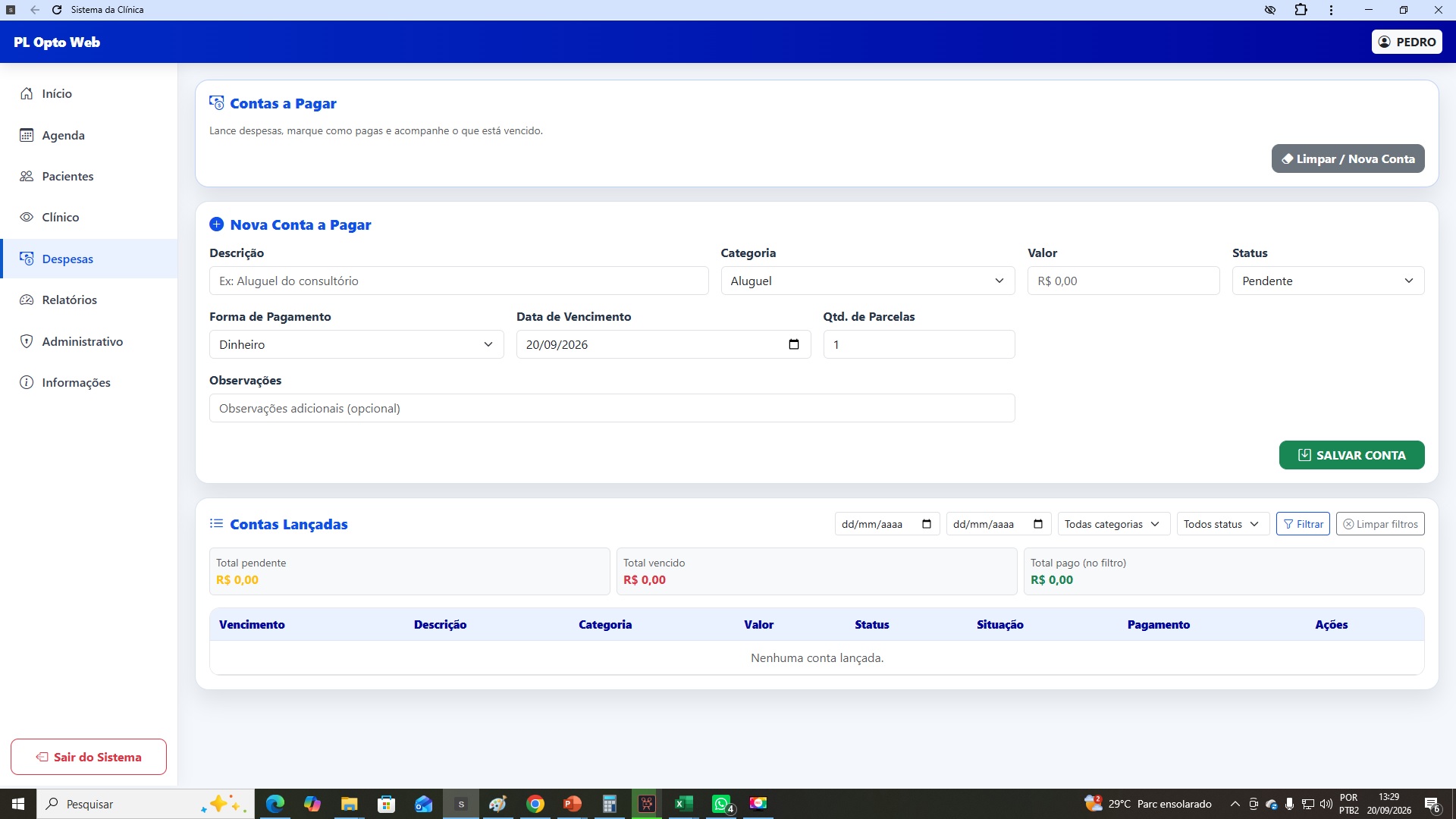The width and height of the screenshot is (1456, 819).
Task: Apply filters with the Filtrar button
Action: [1303, 524]
